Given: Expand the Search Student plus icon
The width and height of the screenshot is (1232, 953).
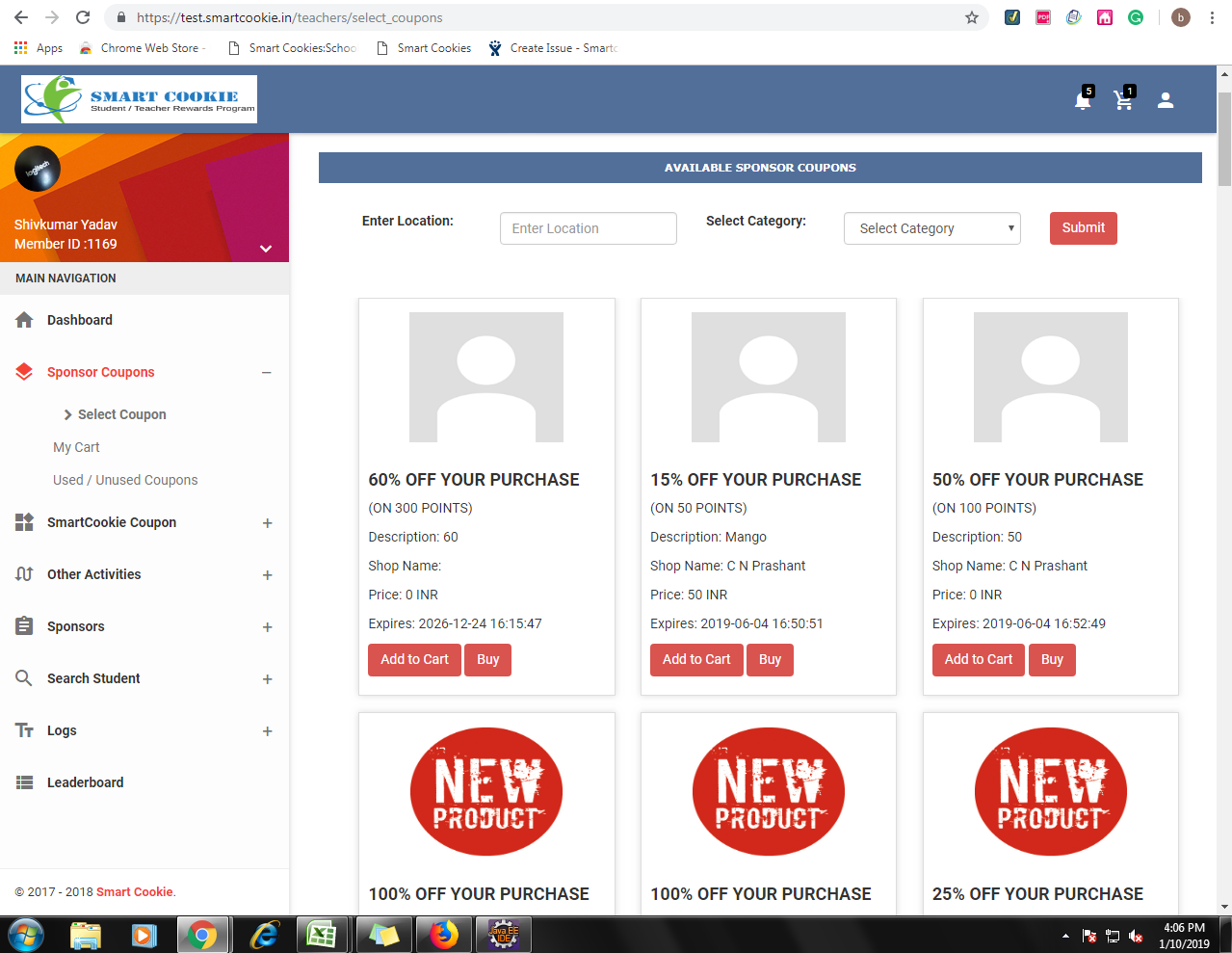Looking at the screenshot, I should tap(268, 679).
